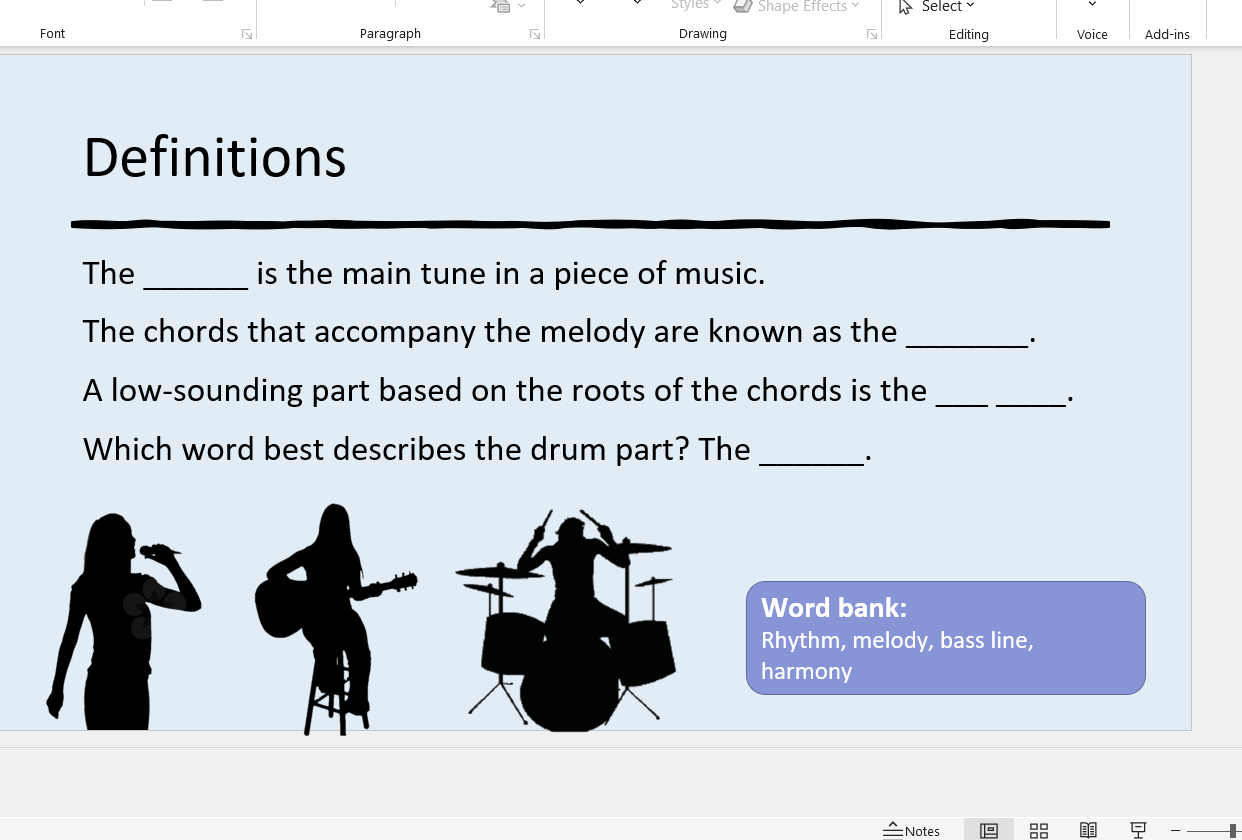This screenshot has height=840, width=1242.
Task: Open the Paragraph dialog launcher
Action: (535, 34)
